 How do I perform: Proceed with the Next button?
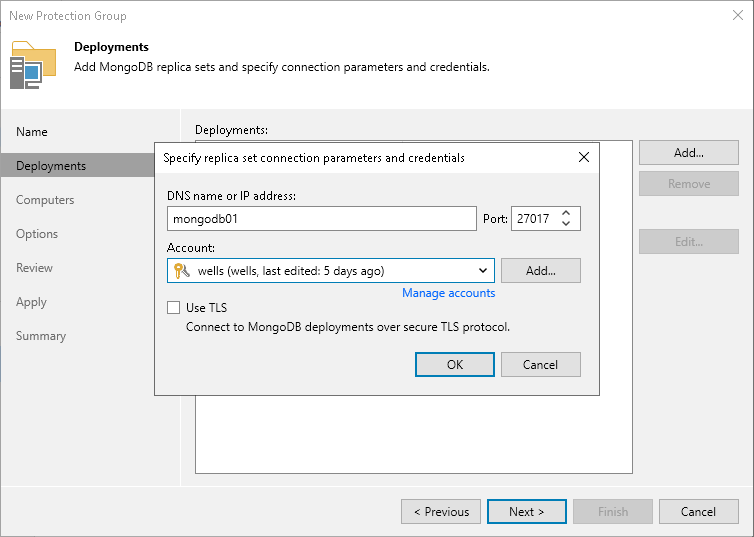coord(527,512)
